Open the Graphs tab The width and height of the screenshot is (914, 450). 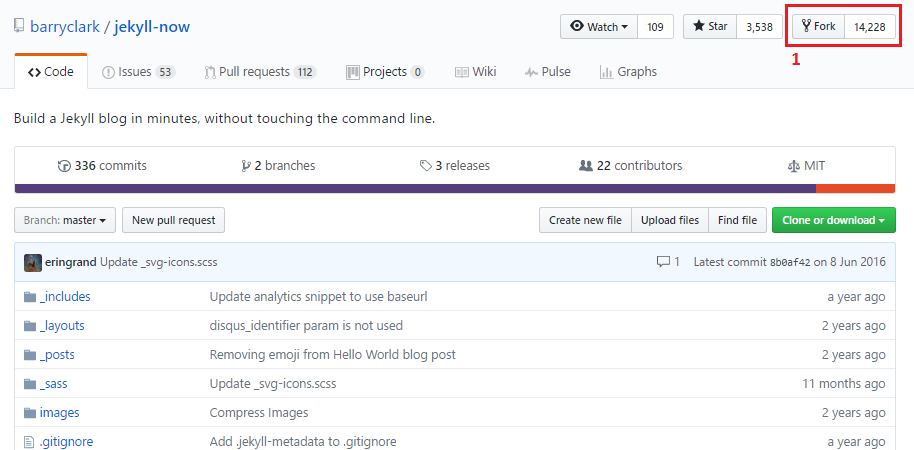[628, 72]
